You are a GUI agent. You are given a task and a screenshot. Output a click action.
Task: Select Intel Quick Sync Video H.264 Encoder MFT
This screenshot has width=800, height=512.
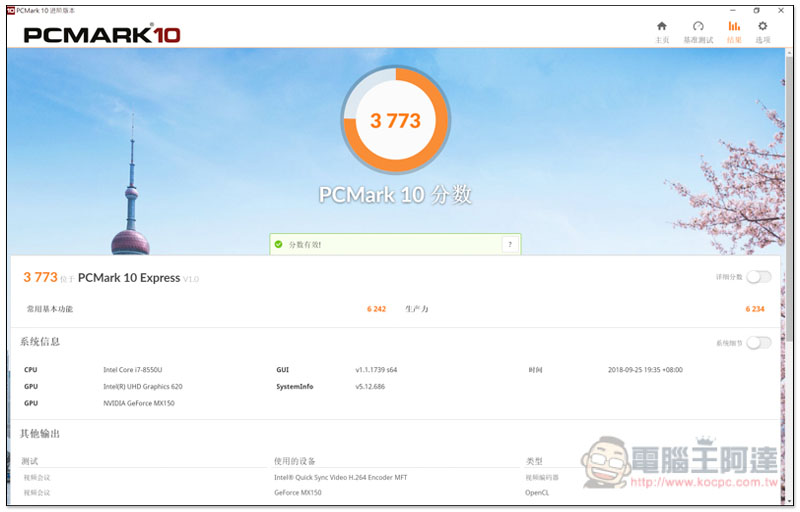340,478
